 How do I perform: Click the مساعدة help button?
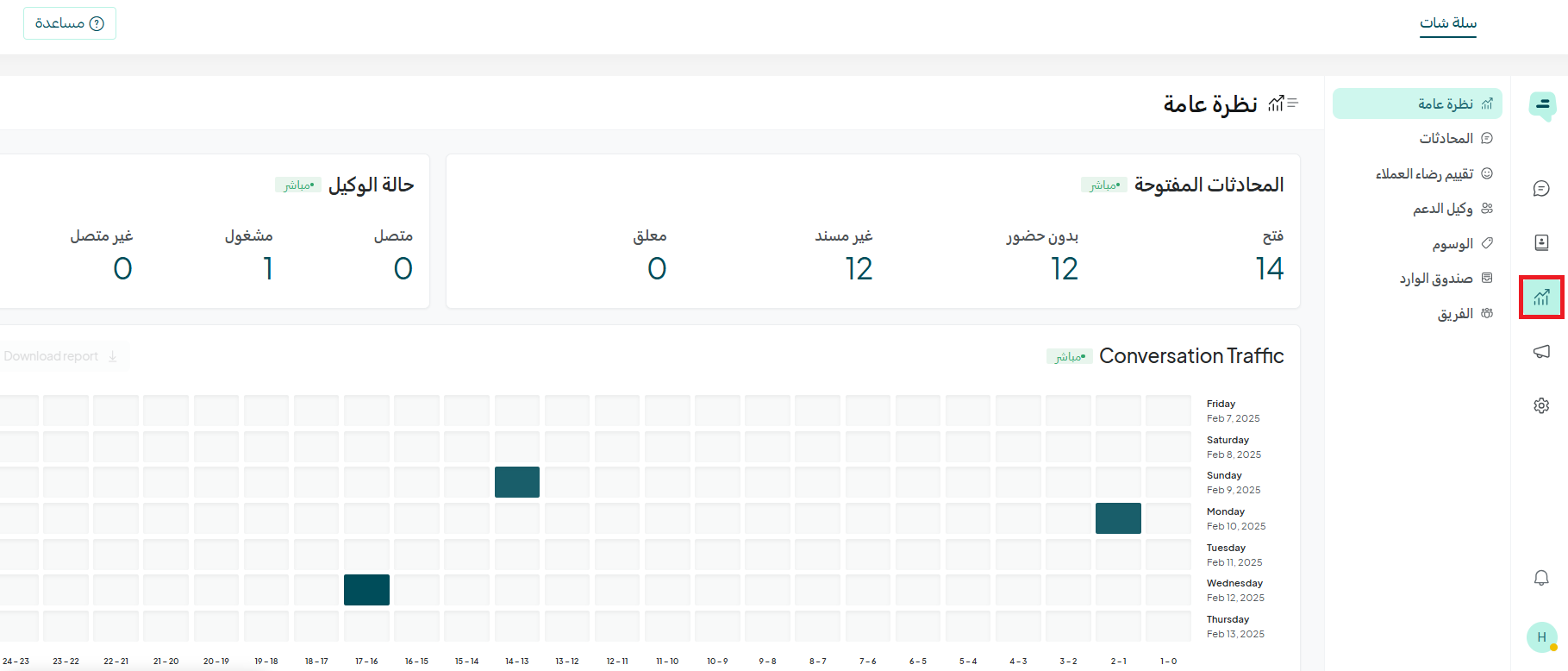70,23
